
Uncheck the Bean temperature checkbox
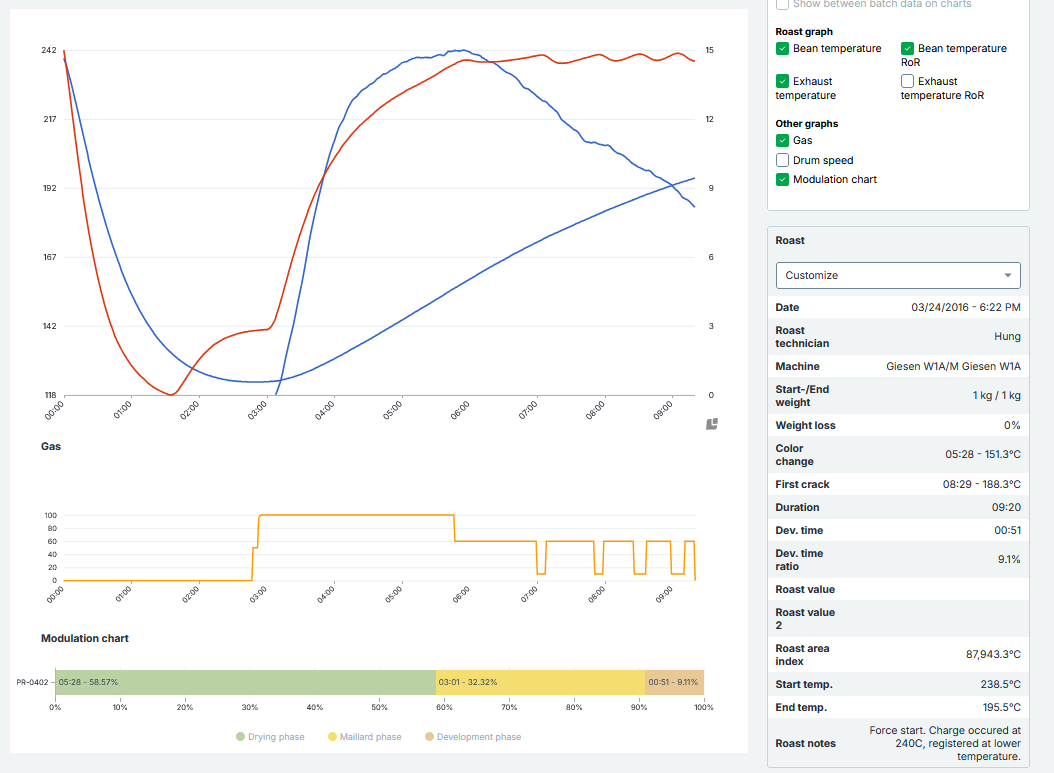point(782,48)
